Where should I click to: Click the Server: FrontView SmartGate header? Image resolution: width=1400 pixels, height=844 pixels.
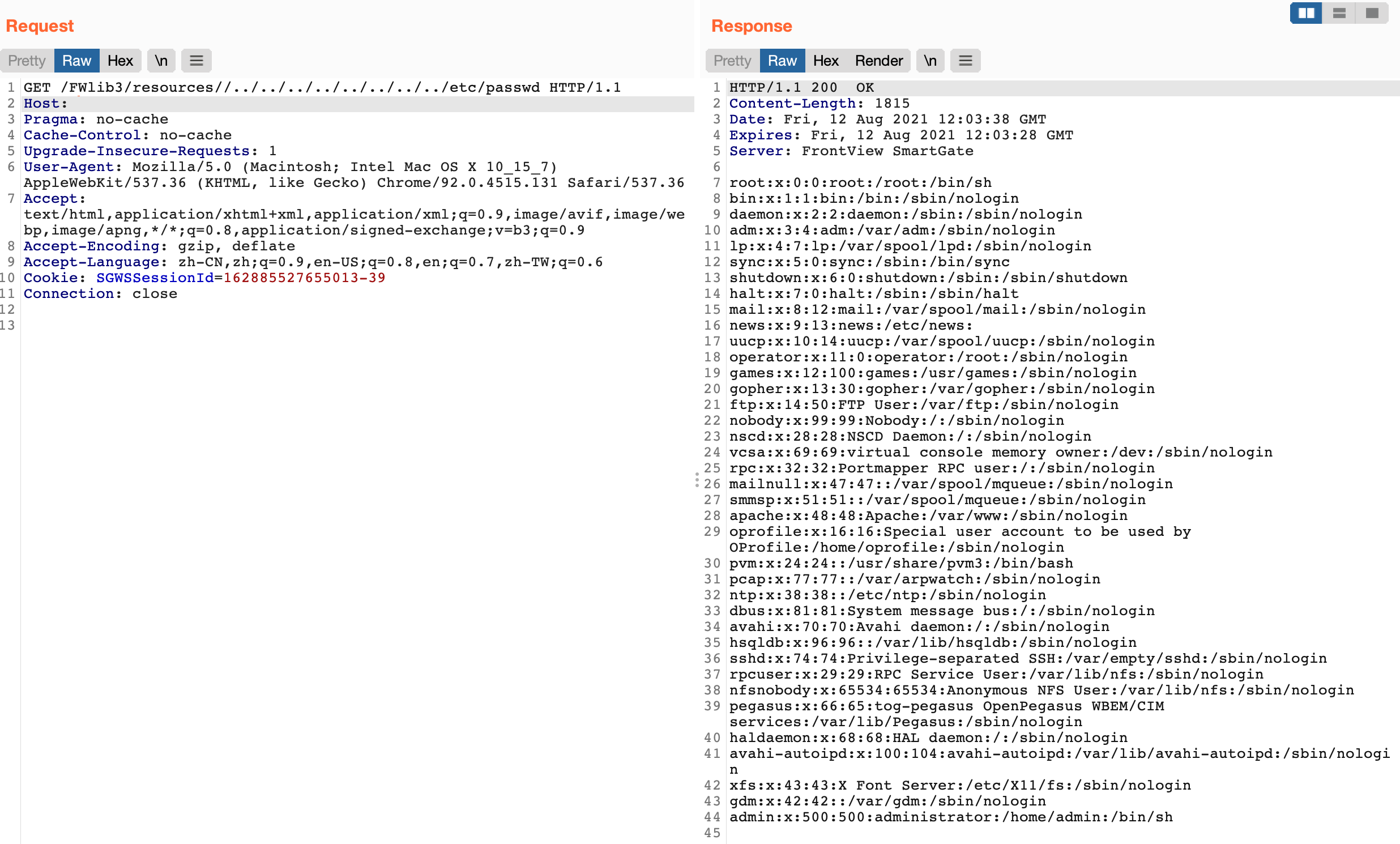[851, 151]
